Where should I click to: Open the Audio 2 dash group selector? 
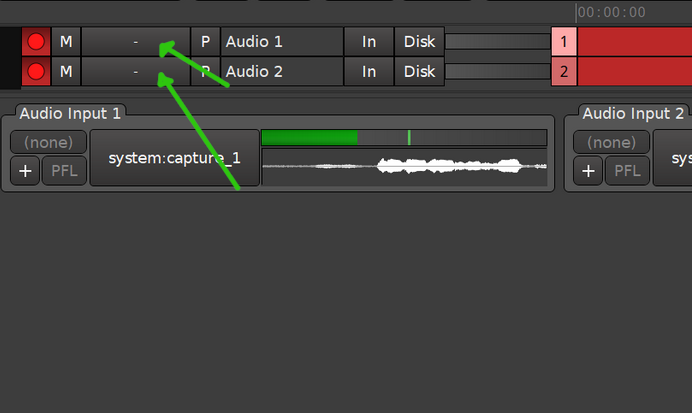tap(135, 72)
